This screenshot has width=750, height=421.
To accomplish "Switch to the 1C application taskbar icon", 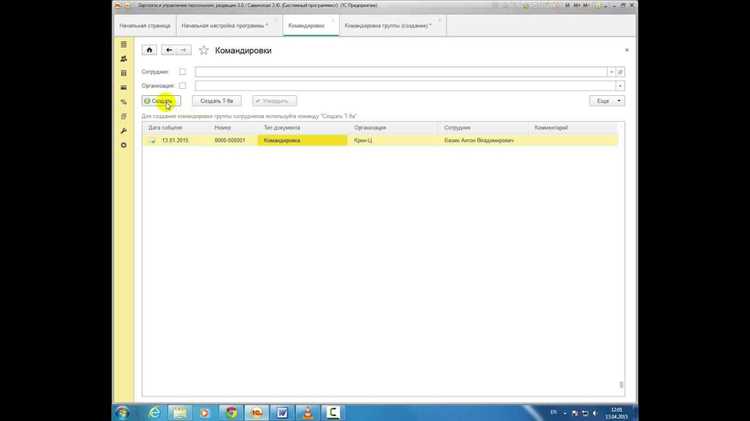I will [x=257, y=412].
